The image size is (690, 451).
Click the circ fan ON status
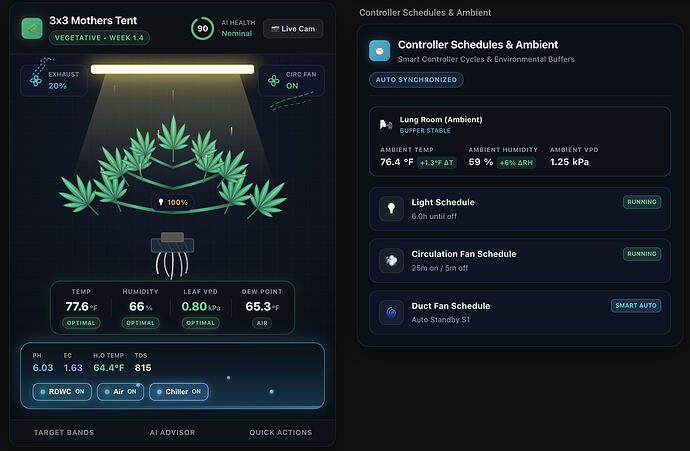[x=292, y=86]
